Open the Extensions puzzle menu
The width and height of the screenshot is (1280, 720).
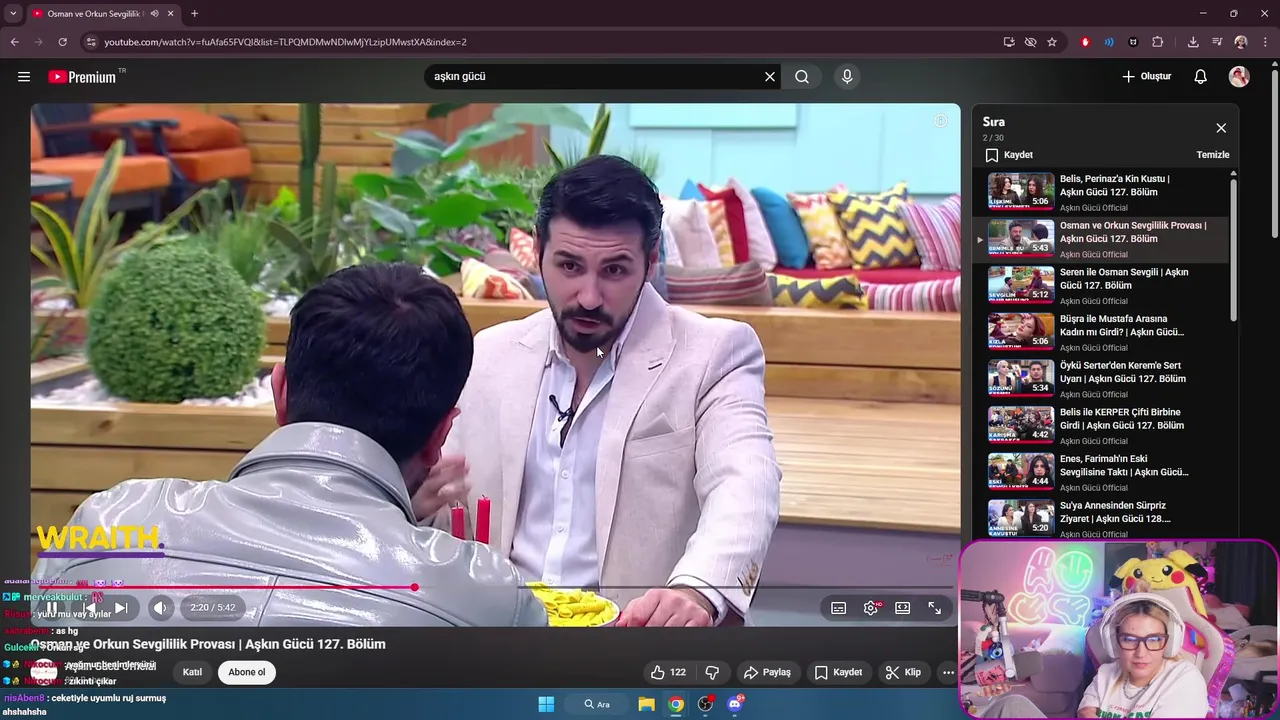point(1158,42)
